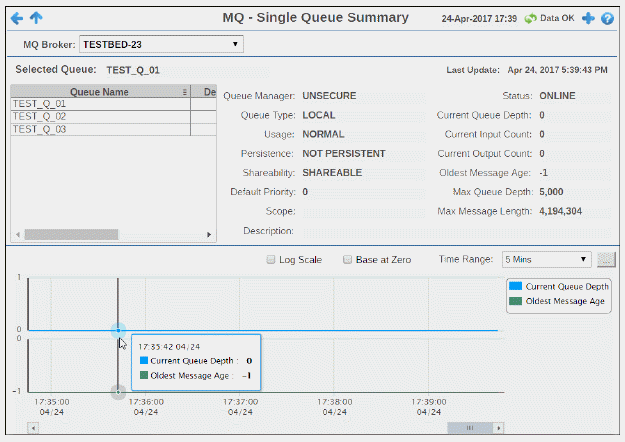Enable the Log Scale checkbox
The width and height of the screenshot is (625, 442).
click(x=272, y=260)
